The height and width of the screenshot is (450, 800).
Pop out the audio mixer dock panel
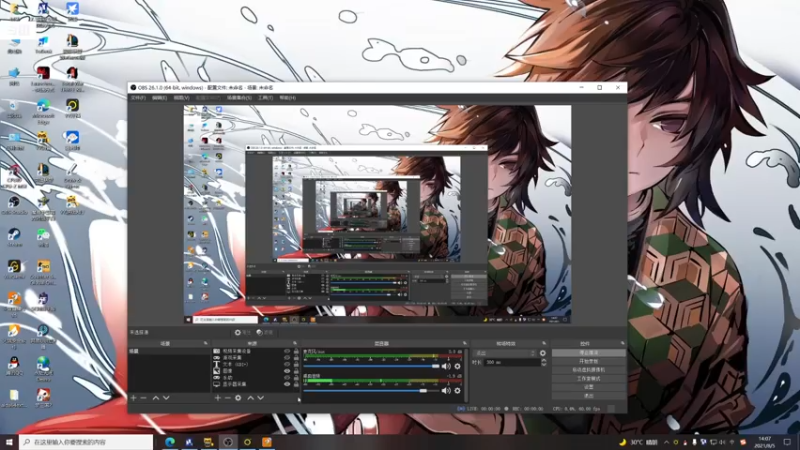[x=465, y=343]
